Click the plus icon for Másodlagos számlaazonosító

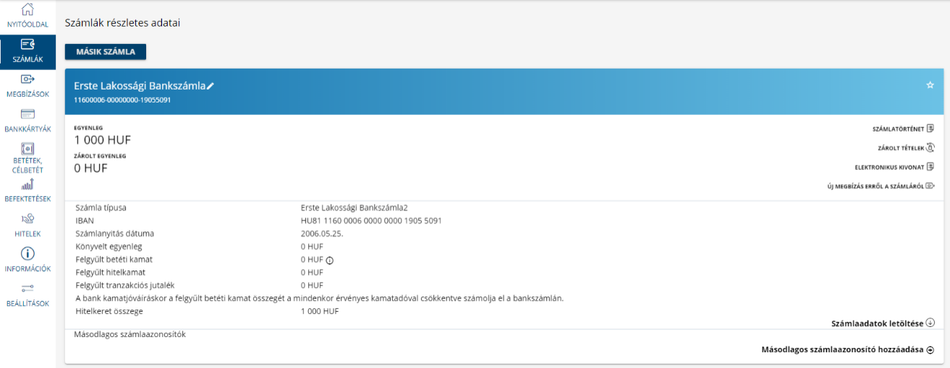[930, 350]
